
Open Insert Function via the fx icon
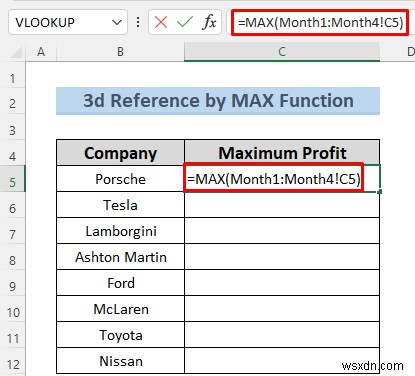point(209,22)
